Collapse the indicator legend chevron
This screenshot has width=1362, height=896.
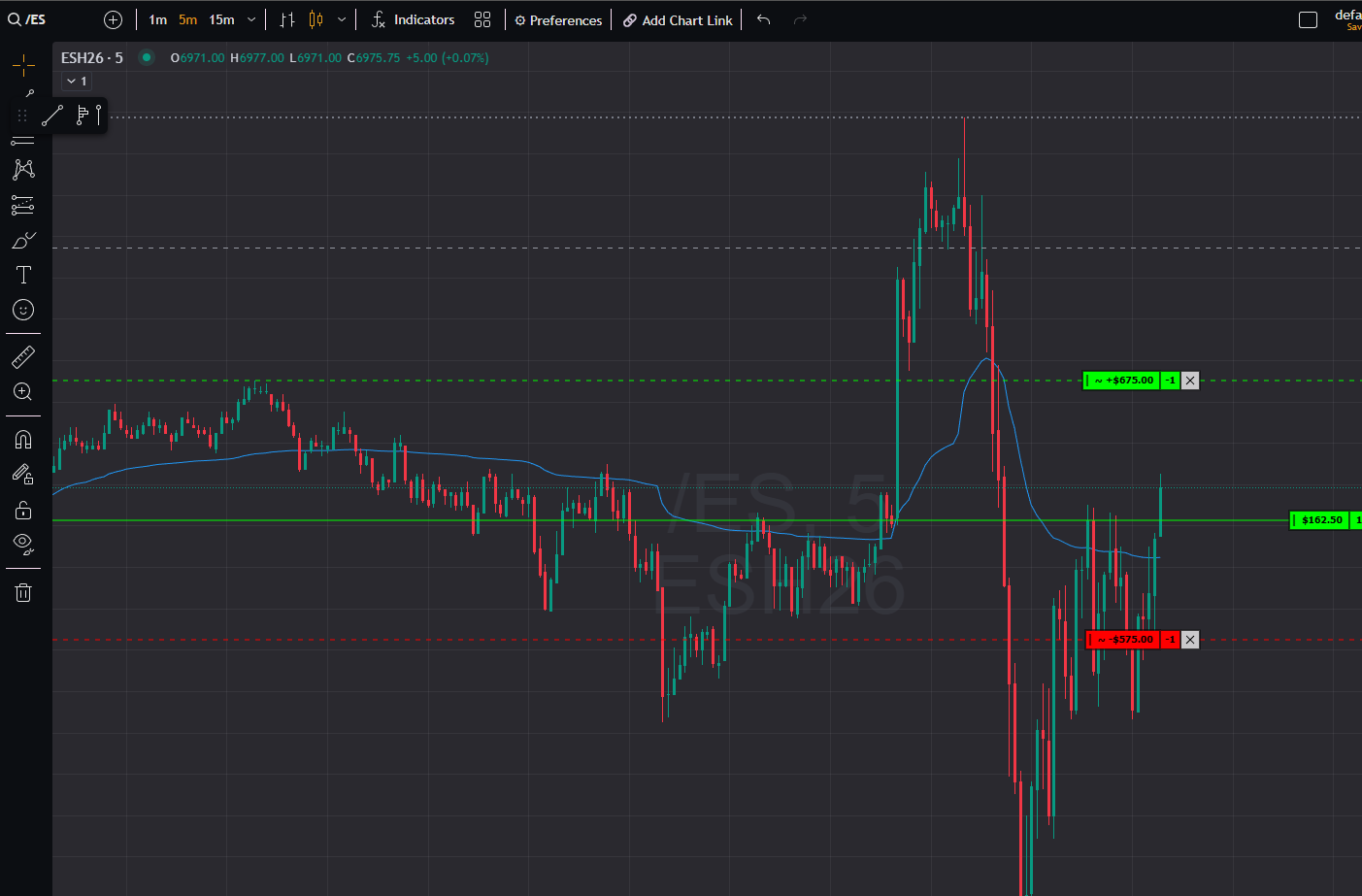(72, 82)
